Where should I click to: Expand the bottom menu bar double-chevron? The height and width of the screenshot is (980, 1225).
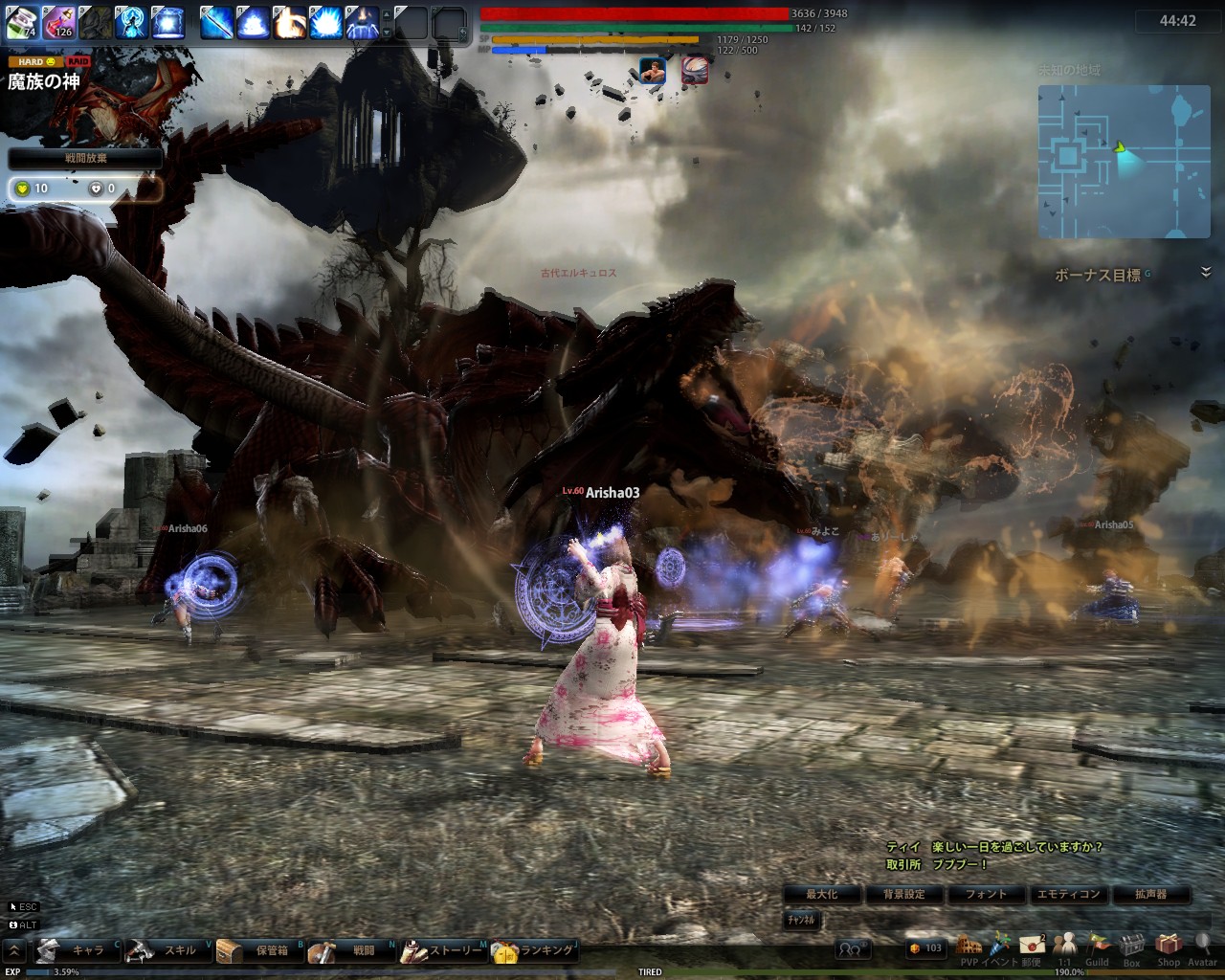coord(14,949)
